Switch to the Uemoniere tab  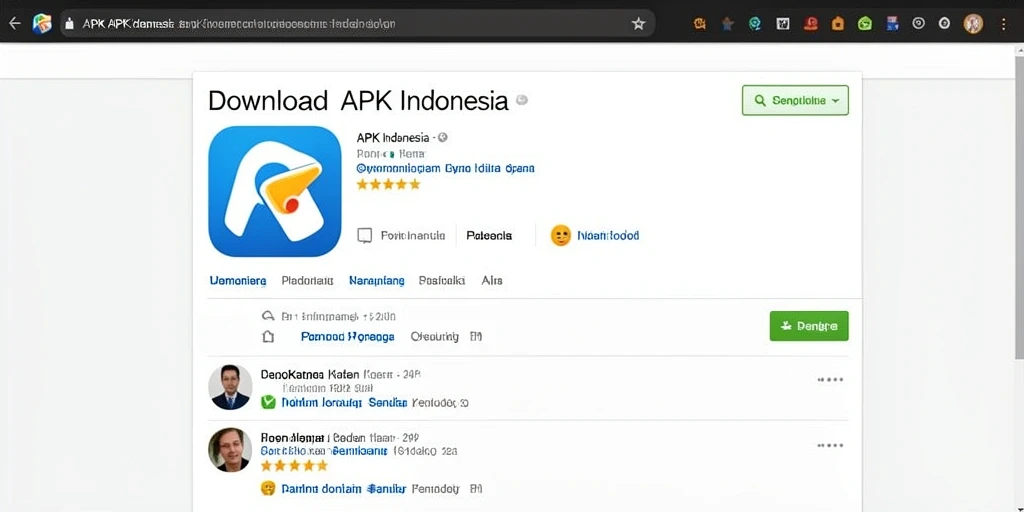coord(238,281)
